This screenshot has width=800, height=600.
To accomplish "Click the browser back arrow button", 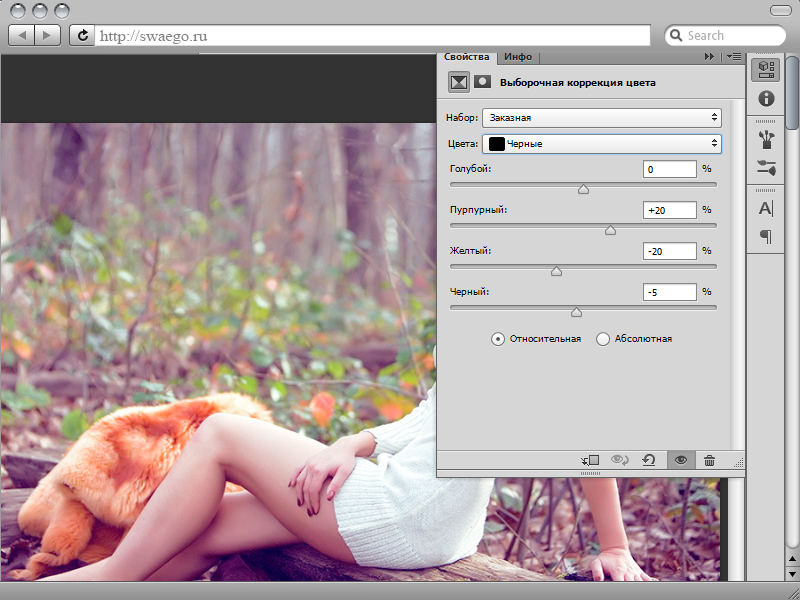I will point(21,35).
